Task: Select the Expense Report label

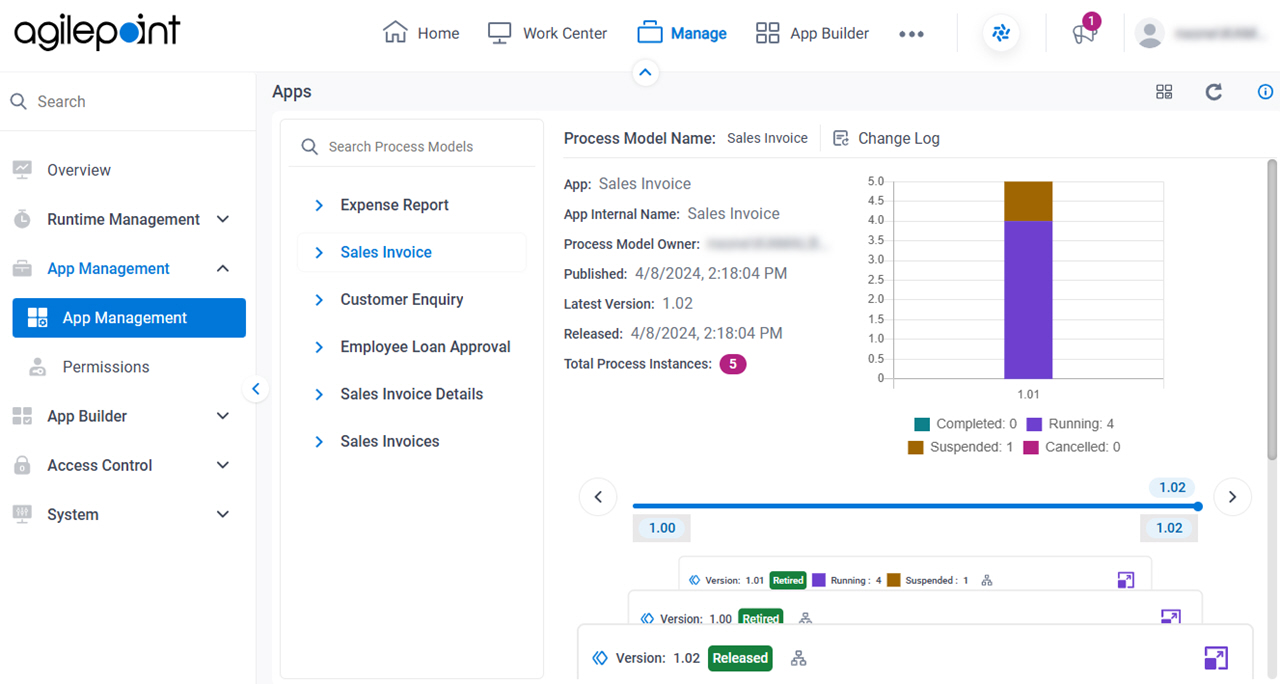Action: (x=394, y=205)
